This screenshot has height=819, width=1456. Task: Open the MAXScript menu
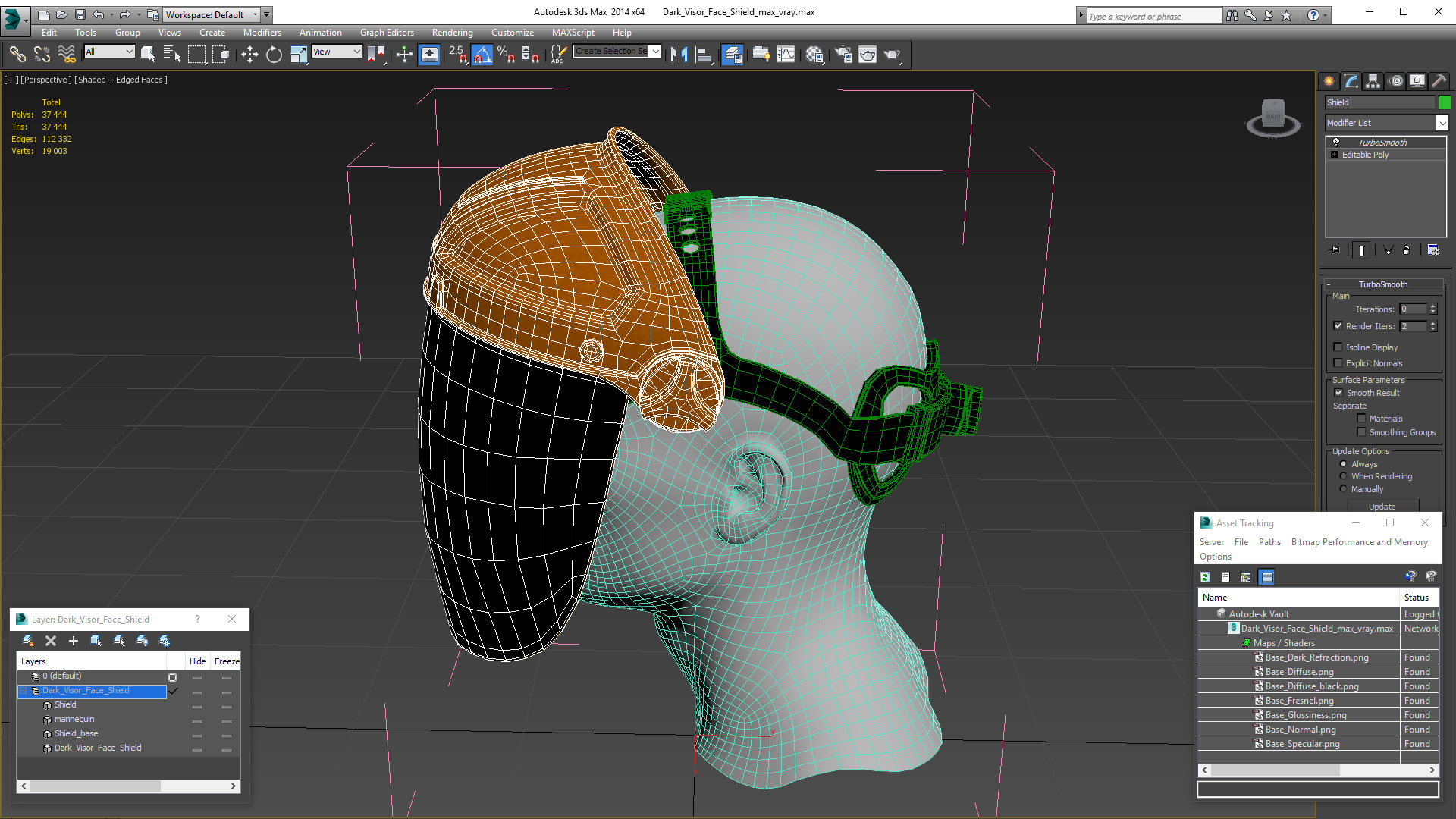coord(573,33)
